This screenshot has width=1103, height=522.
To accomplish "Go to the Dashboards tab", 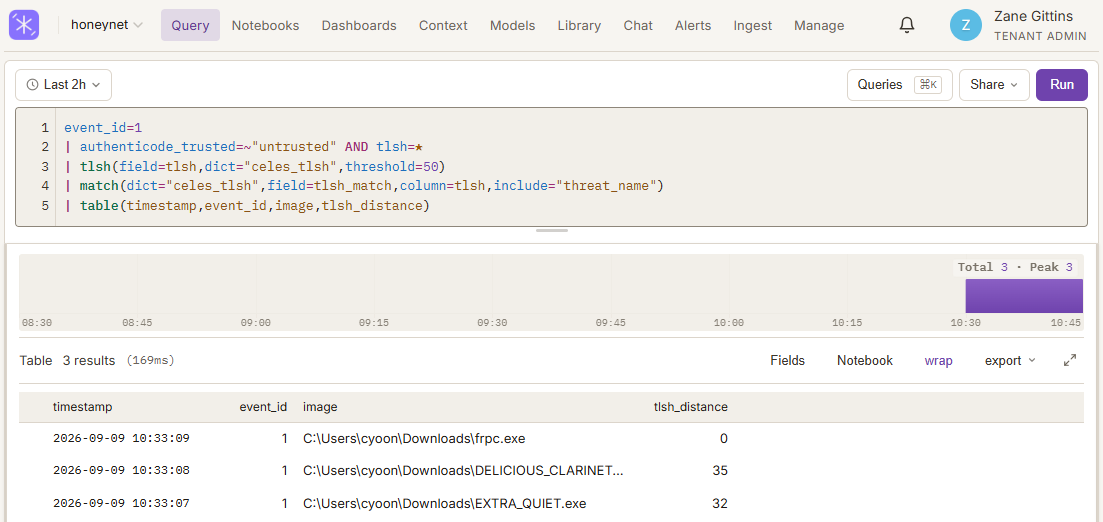I will (359, 25).
